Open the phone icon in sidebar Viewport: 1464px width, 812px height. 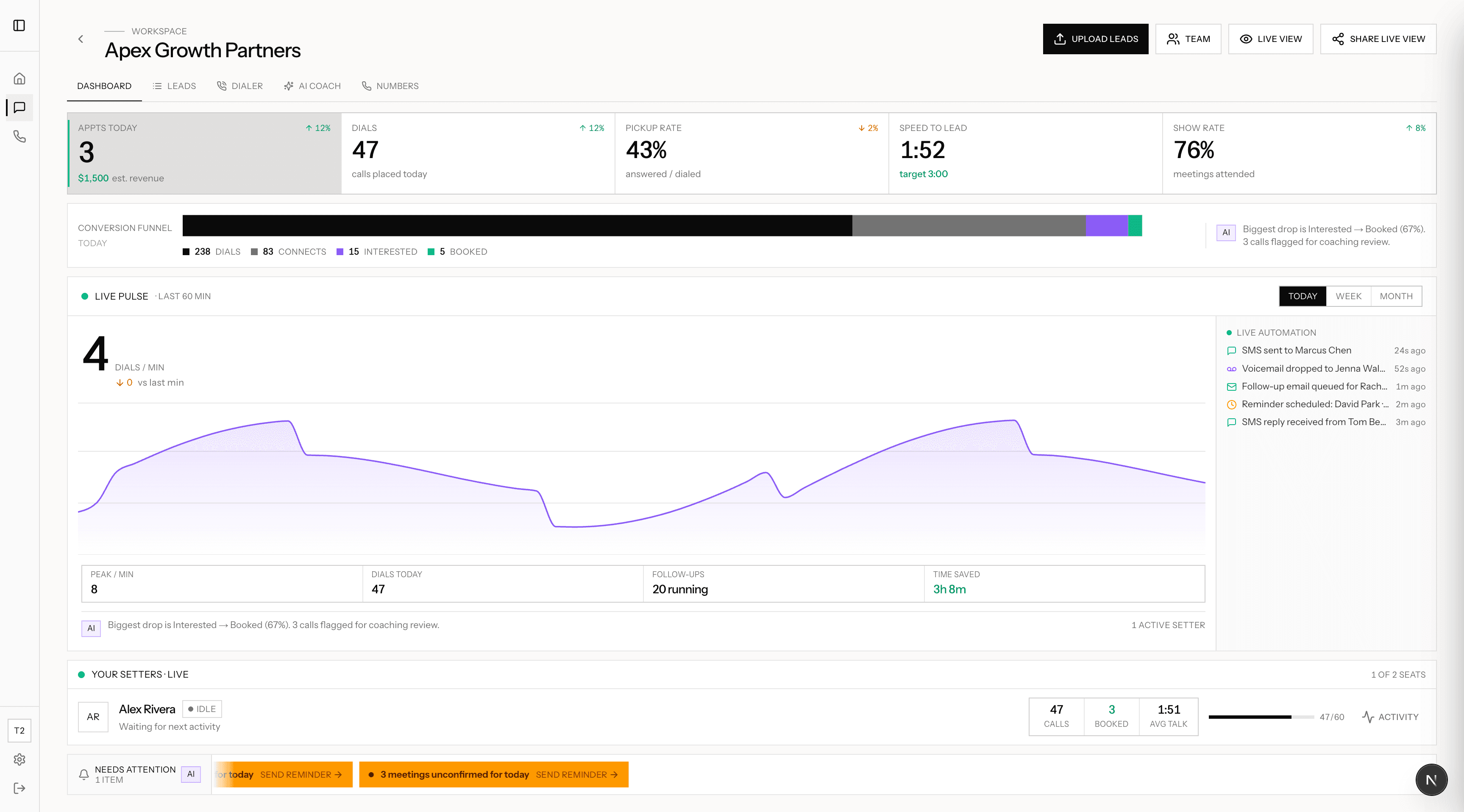coord(19,136)
